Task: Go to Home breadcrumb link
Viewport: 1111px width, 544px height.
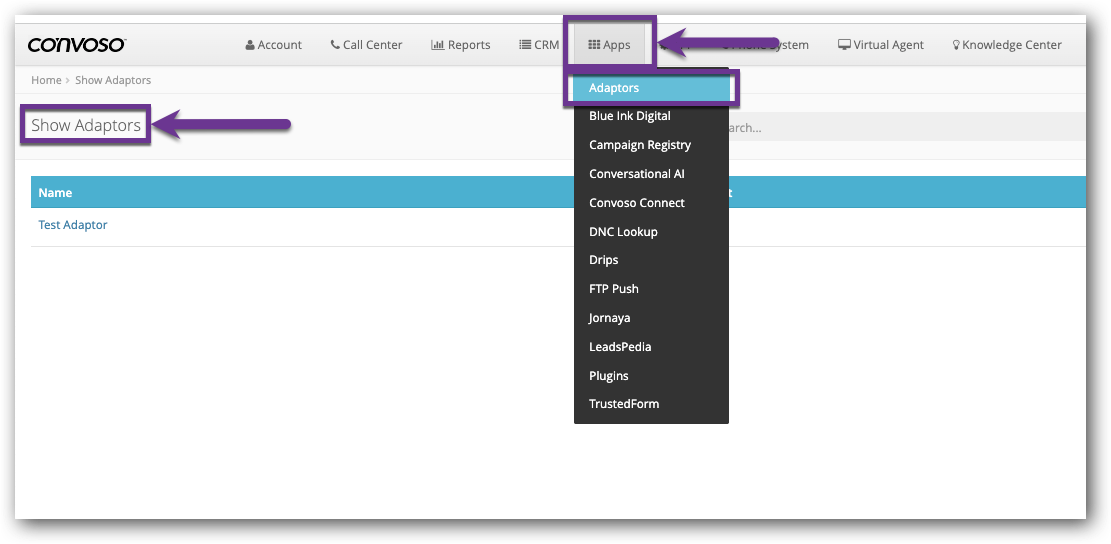Action: pos(46,80)
